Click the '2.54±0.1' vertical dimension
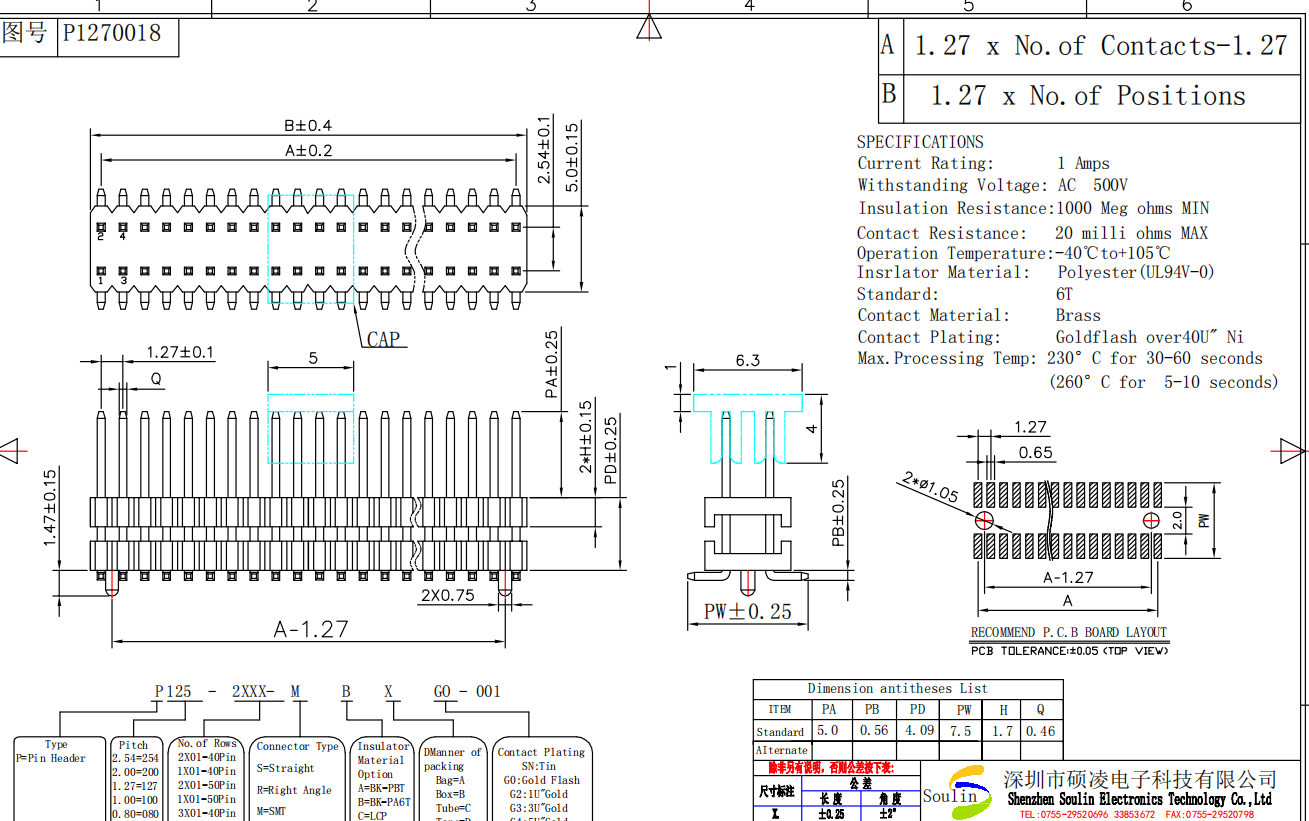The image size is (1309, 821). [545, 150]
